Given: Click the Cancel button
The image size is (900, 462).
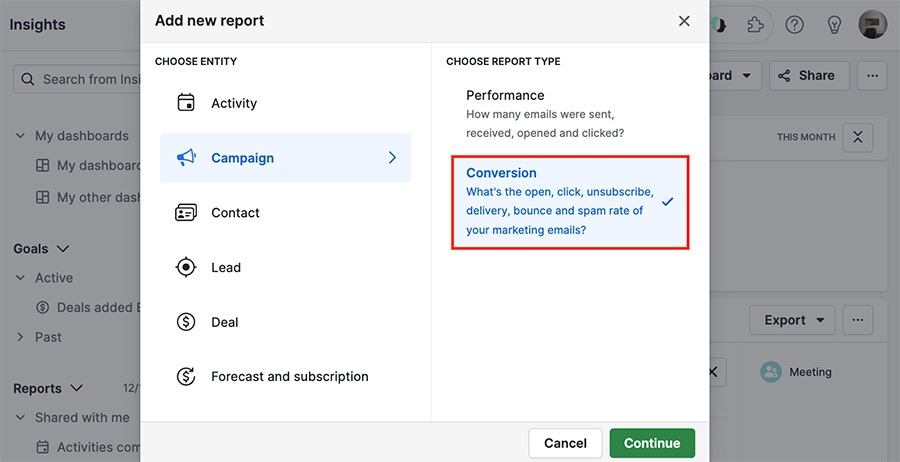Looking at the screenshot, I should (565, 443).
